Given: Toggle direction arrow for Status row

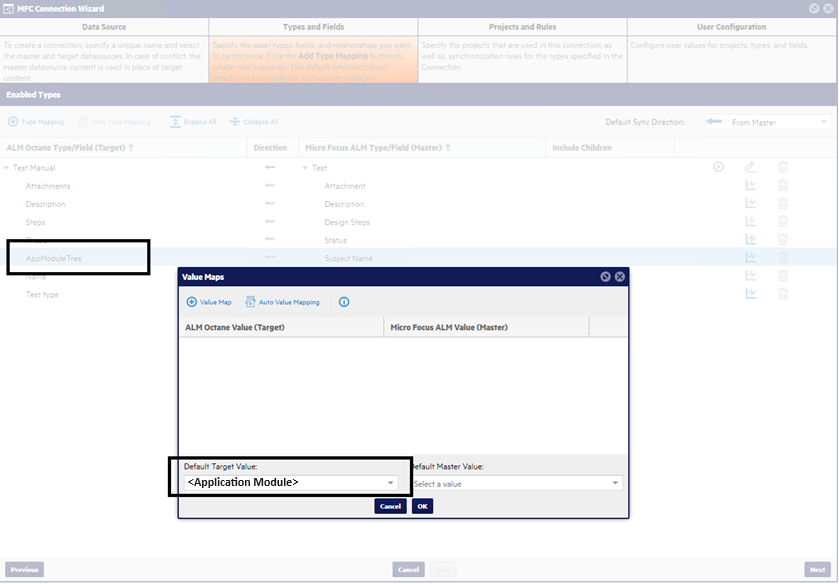Looking at the screenshot, I should click(270, 239).
